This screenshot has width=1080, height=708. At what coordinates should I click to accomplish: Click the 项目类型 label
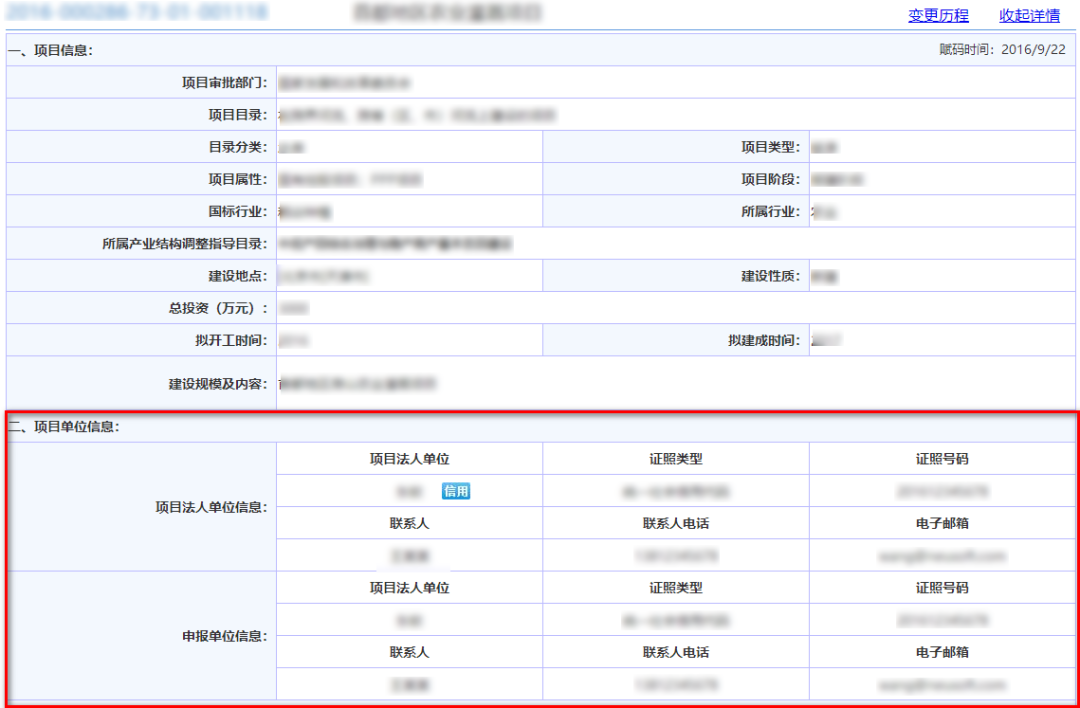(770, 147)
